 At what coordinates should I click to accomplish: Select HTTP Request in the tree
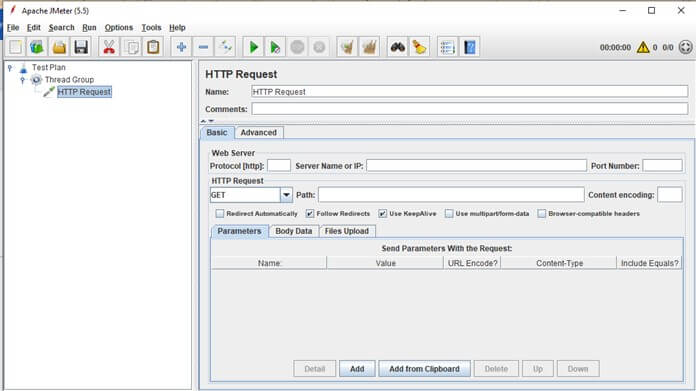tap(84, 92)
